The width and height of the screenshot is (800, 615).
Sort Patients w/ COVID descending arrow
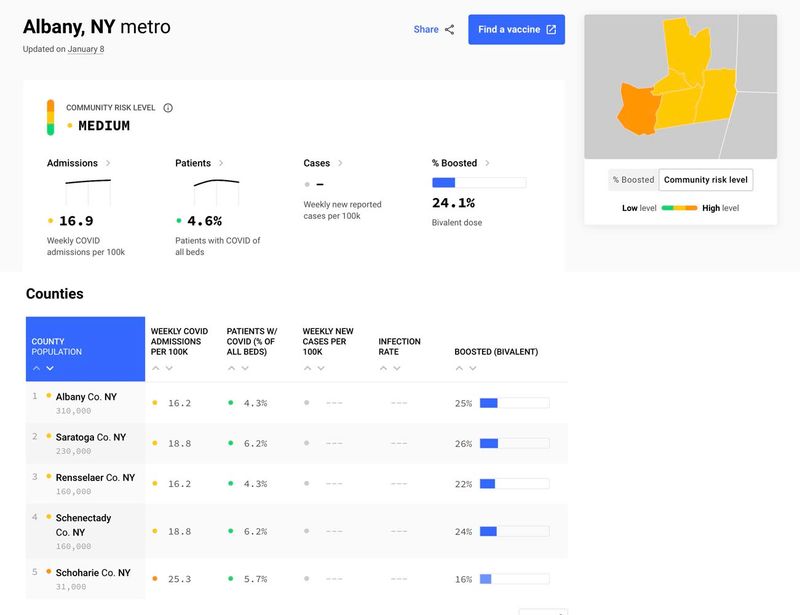point(245,368)
